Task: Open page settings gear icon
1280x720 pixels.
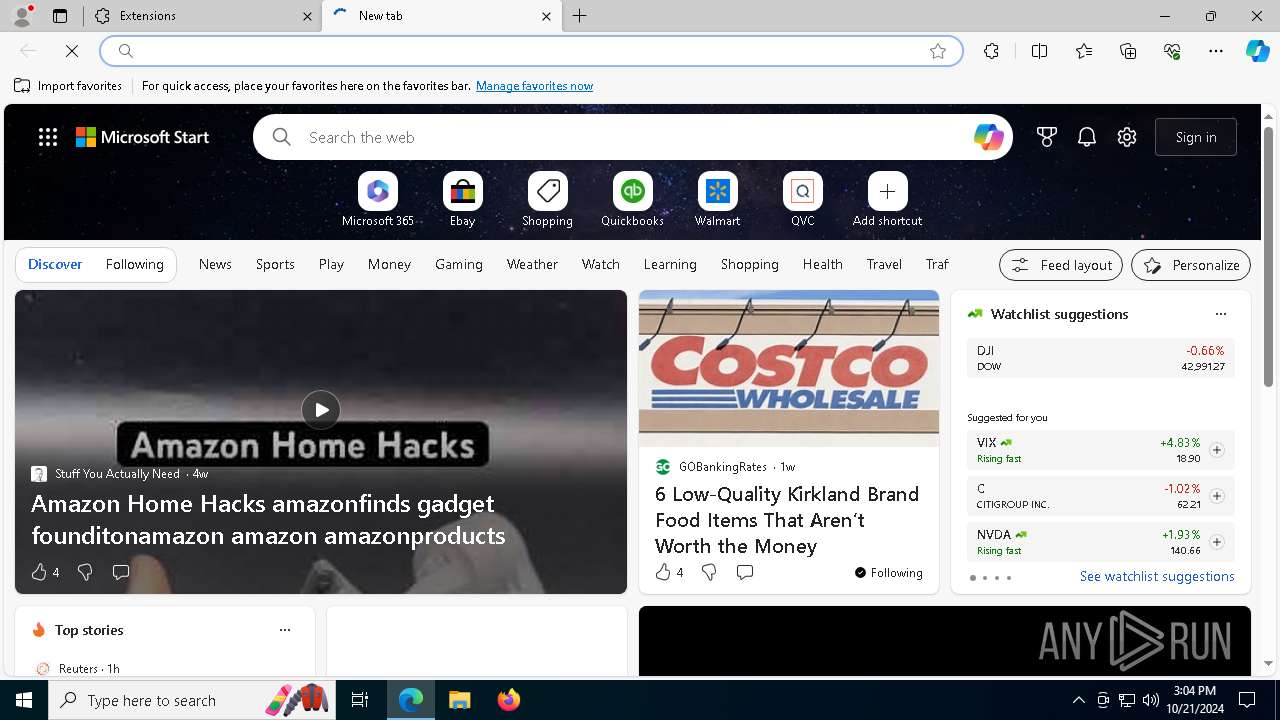Action: coord(1127,137)
